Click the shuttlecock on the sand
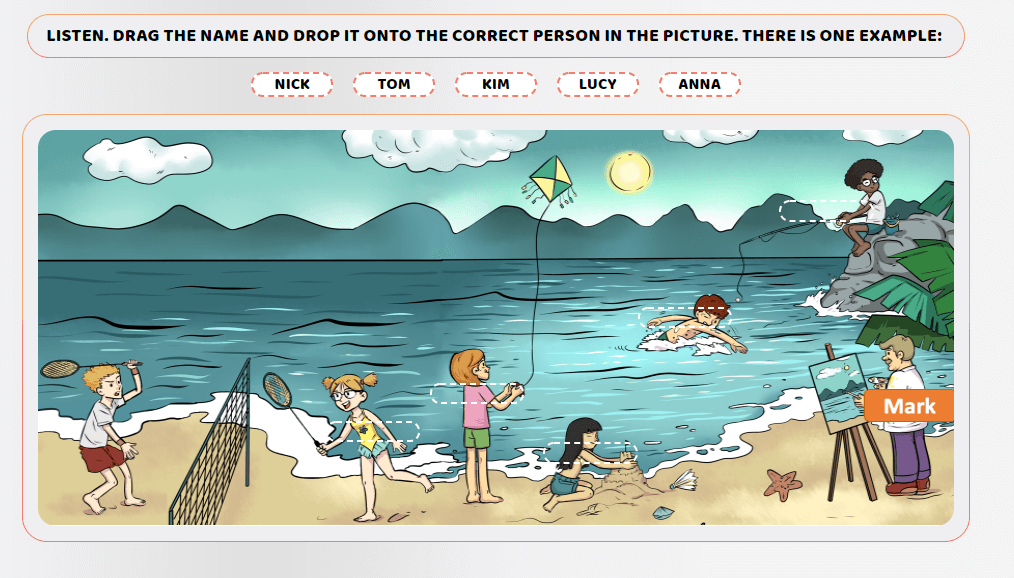This screenshot has height=578, width=1014. 684,481
